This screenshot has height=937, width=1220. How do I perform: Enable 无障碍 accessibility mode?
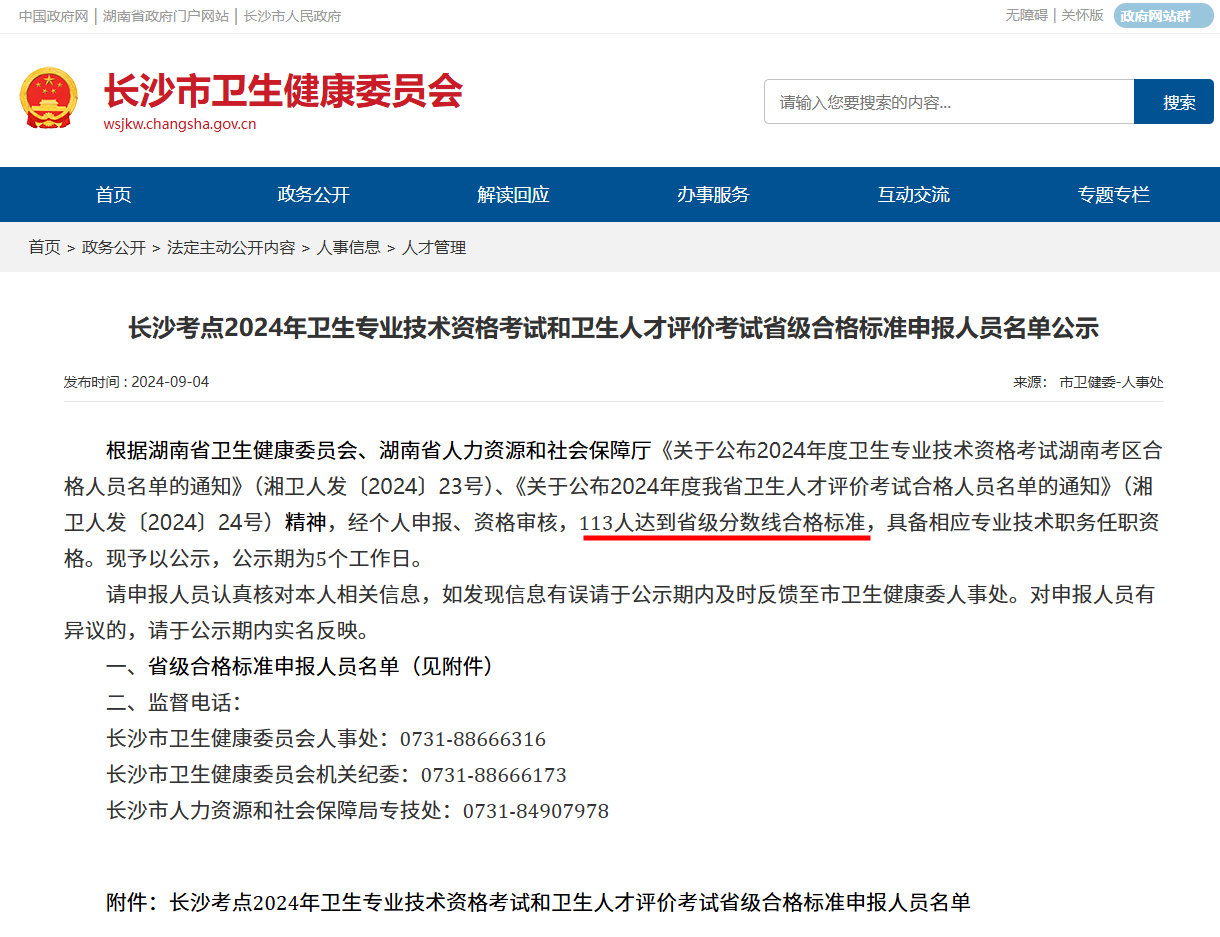(1026, 15)
